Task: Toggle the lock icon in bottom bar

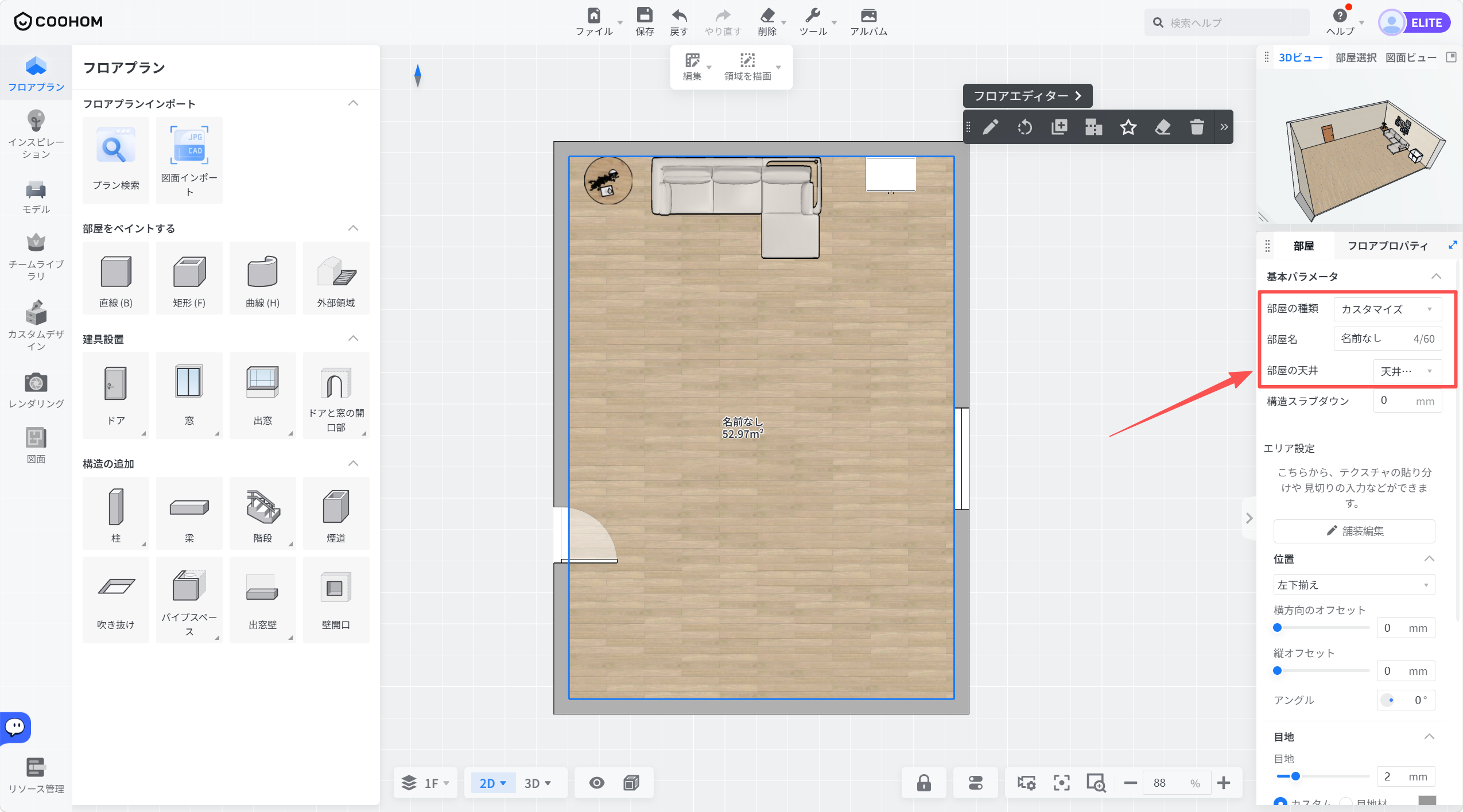Action: pos(924,783)
